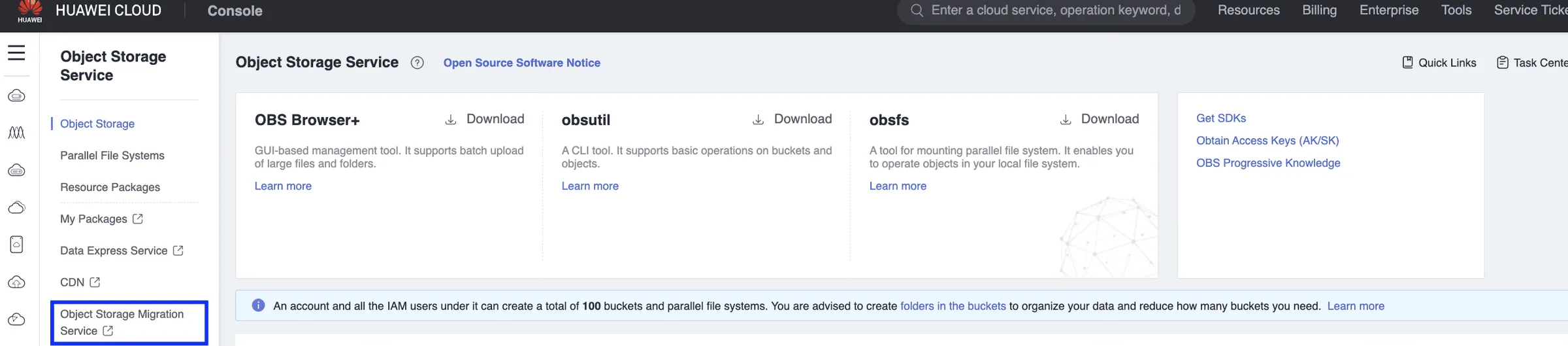Click the 'folders in the buckets' link
The width and height of the screenshot is (1568, 346).
953,306
